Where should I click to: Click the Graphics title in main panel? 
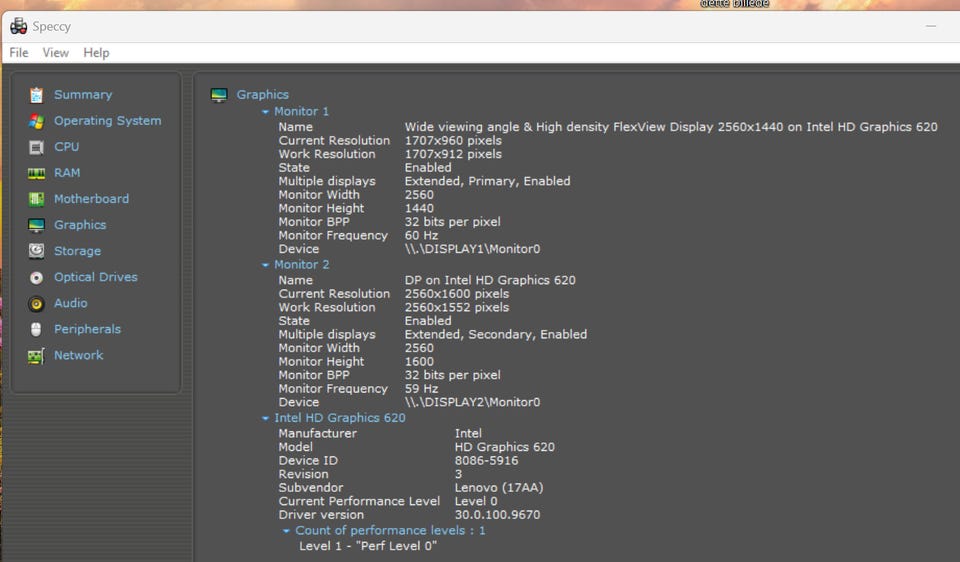[x=263, y=94]
